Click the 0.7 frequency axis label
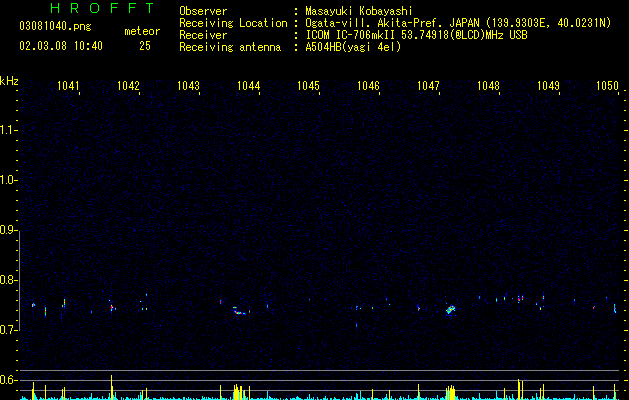 tap(8, 330)
